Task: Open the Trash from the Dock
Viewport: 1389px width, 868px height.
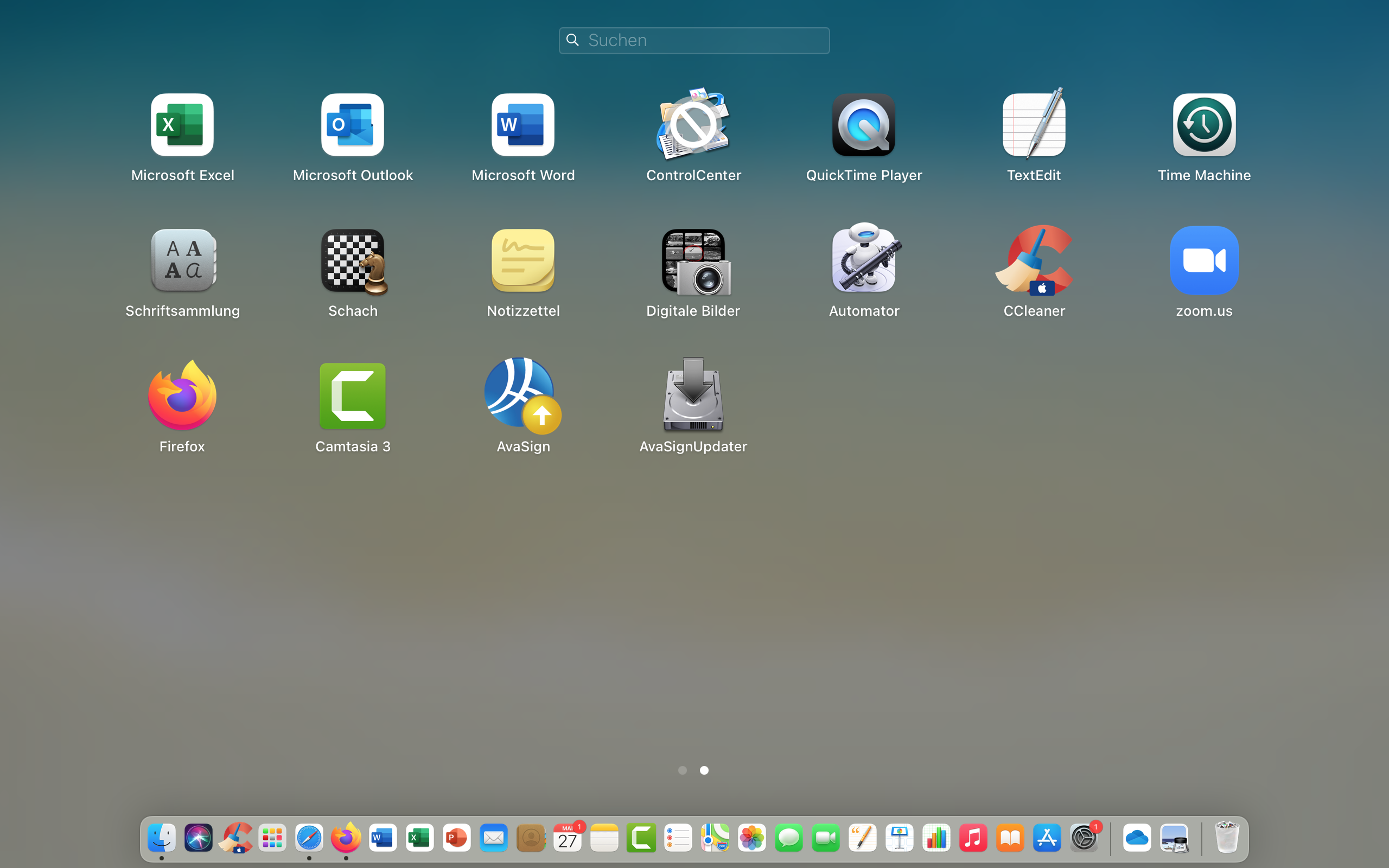Action: coord(1227,838)
